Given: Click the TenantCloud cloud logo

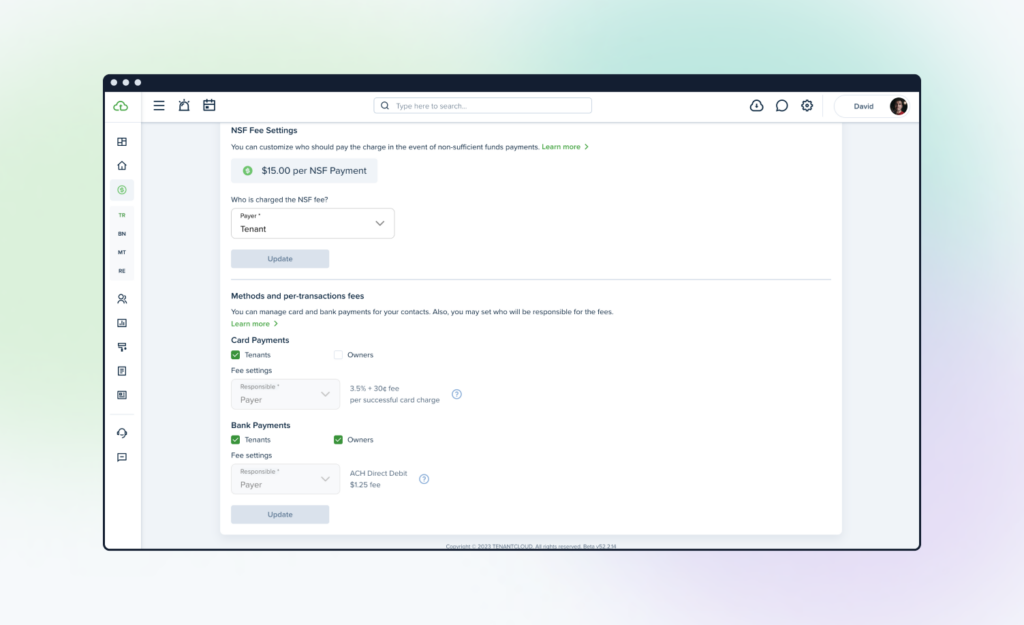Looking at the screenshot, I should pos(121,106).
